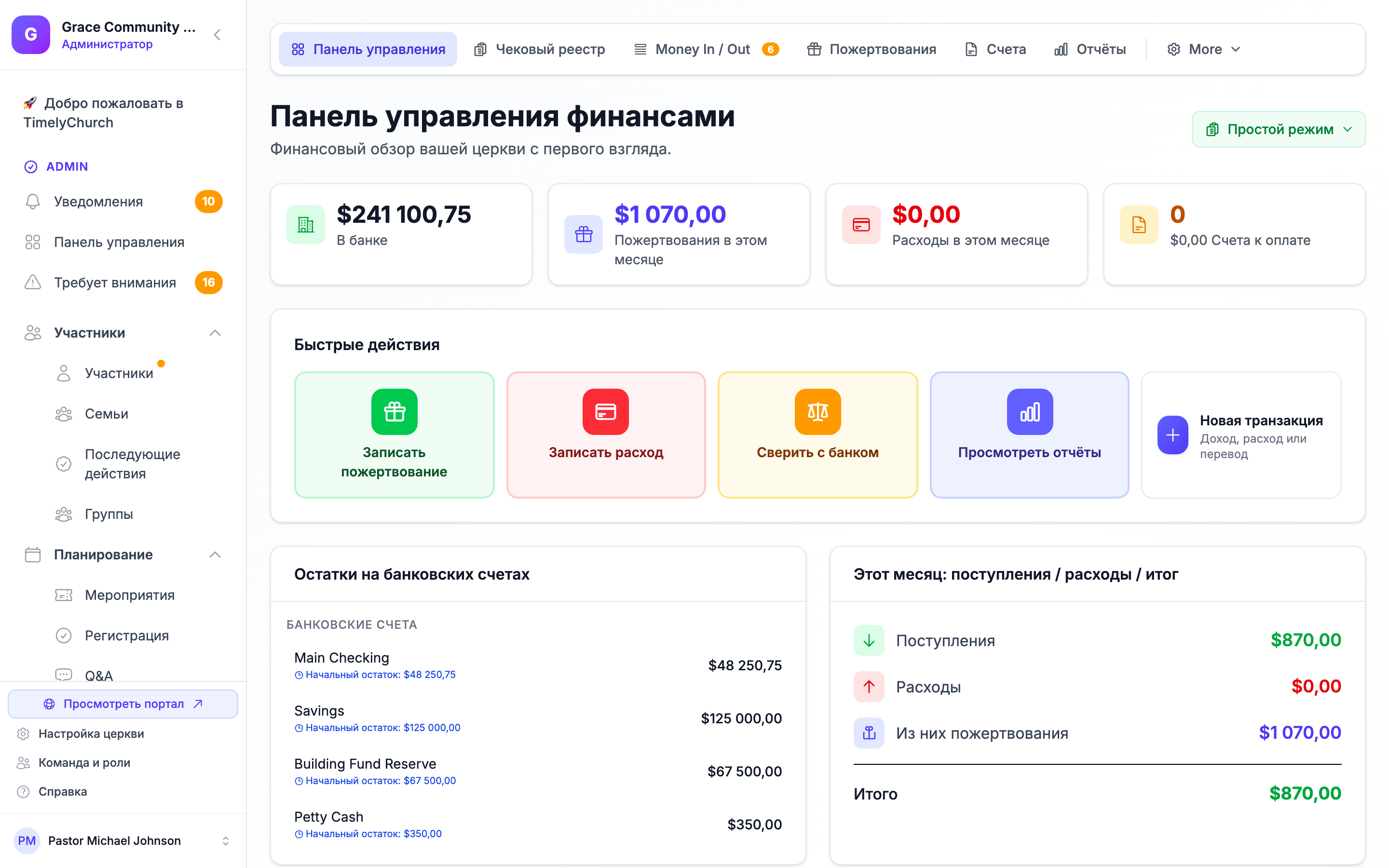Click the red card icon on expenses card

861,224
